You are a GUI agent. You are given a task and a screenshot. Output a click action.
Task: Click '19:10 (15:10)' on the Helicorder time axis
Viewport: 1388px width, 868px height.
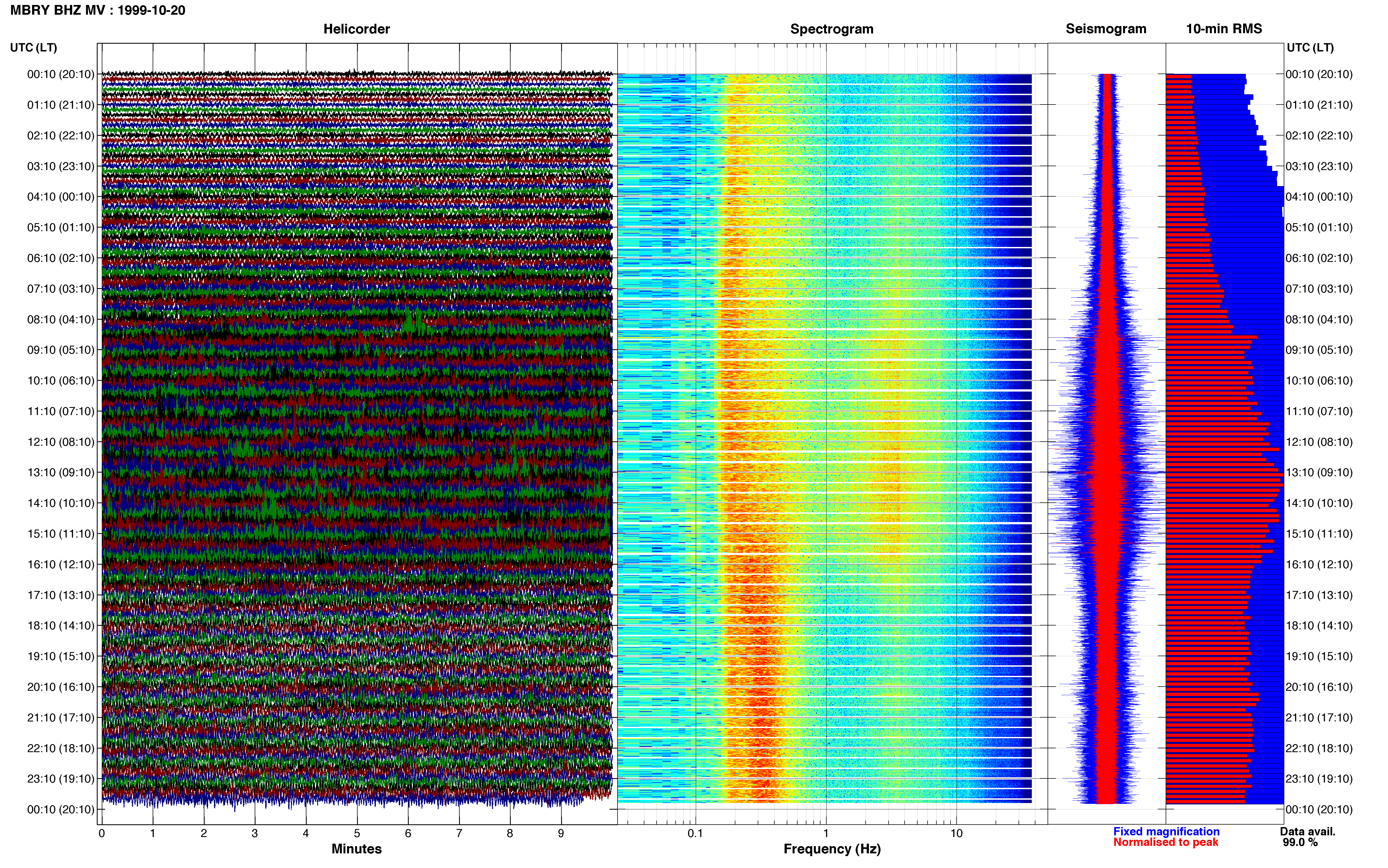(61, 656)
